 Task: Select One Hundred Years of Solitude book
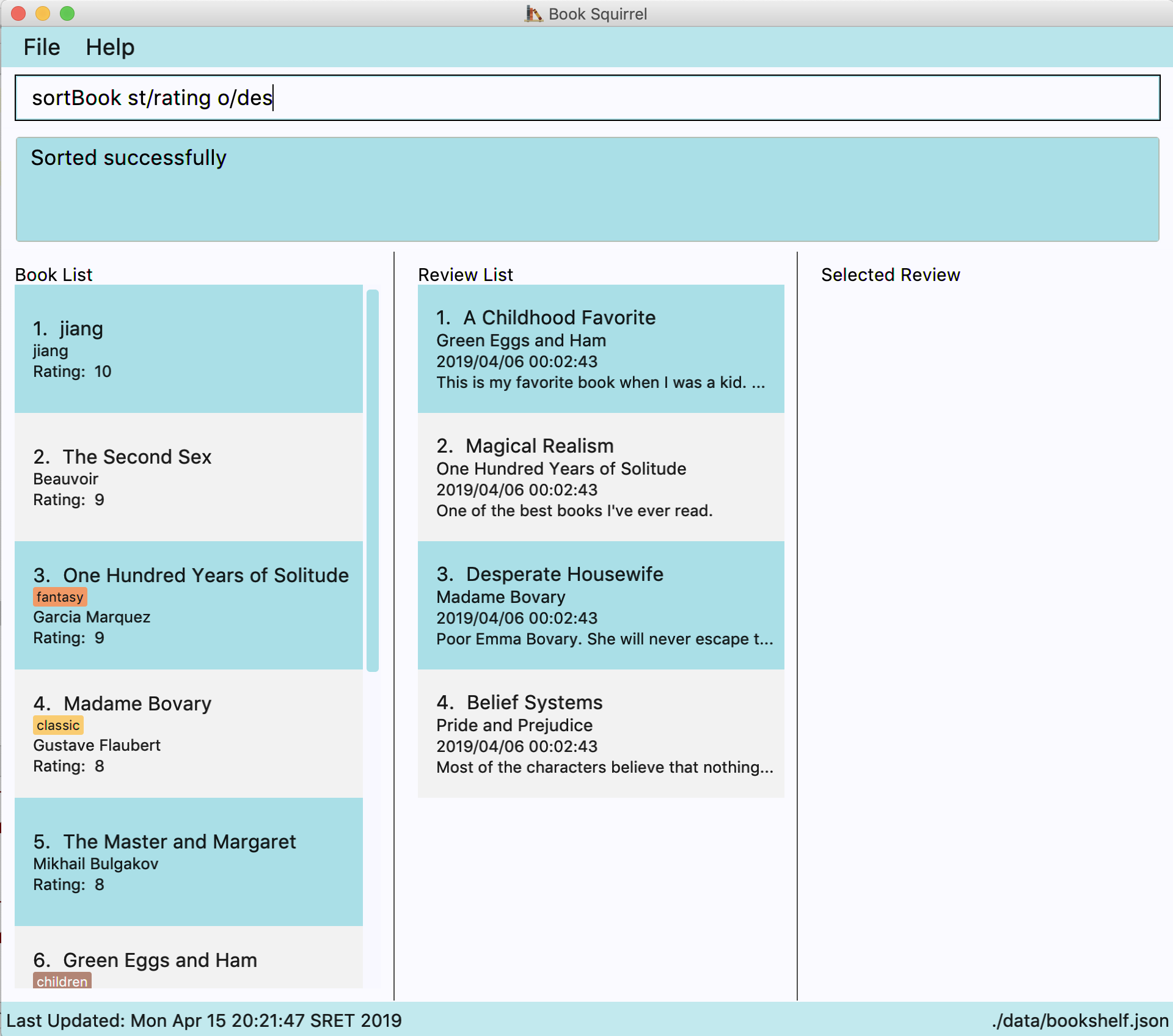click(x=189, y=605)
